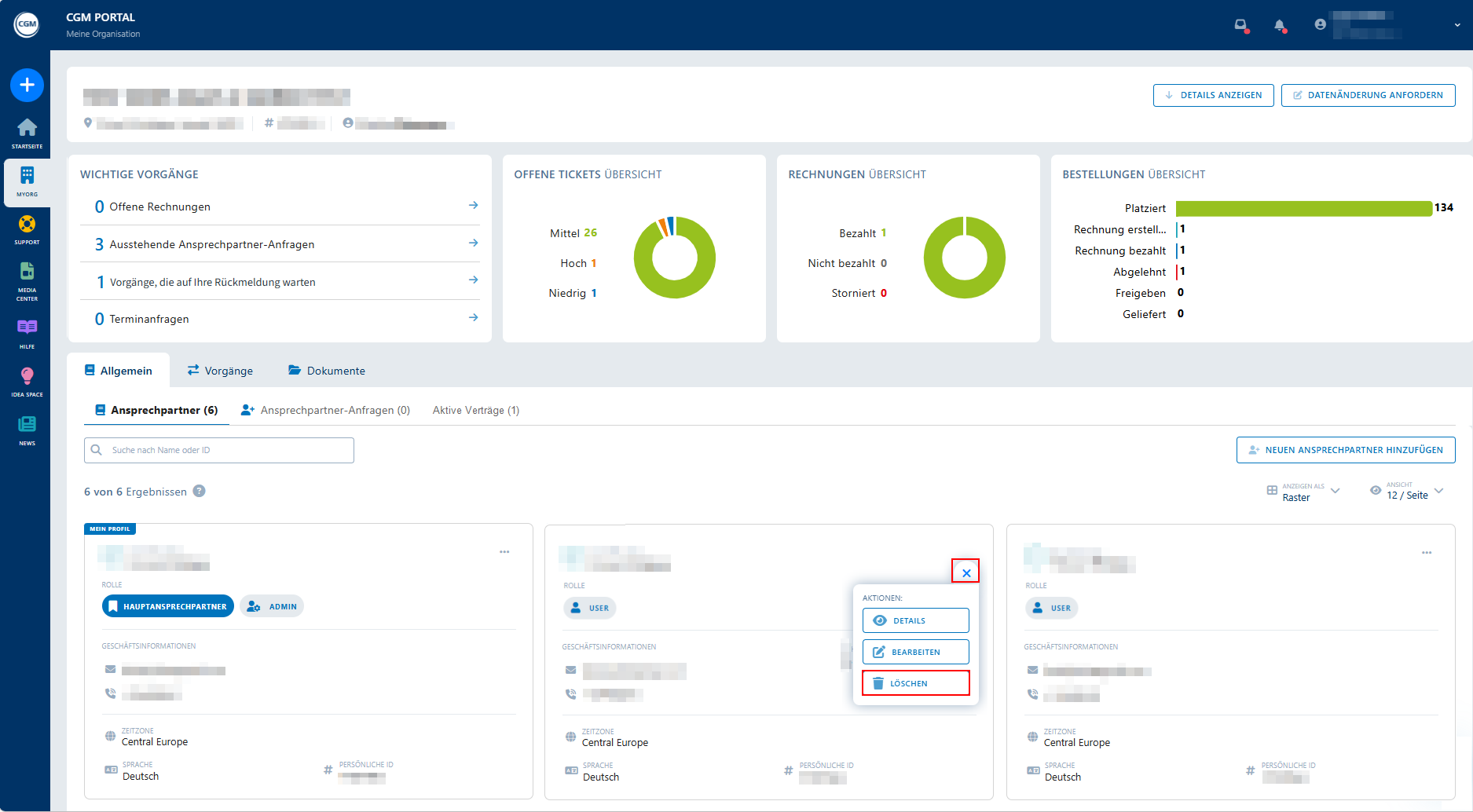Open the 12 / Seite view dropdown
This screenshot has height=812, width=1473.
[1407, 491]
